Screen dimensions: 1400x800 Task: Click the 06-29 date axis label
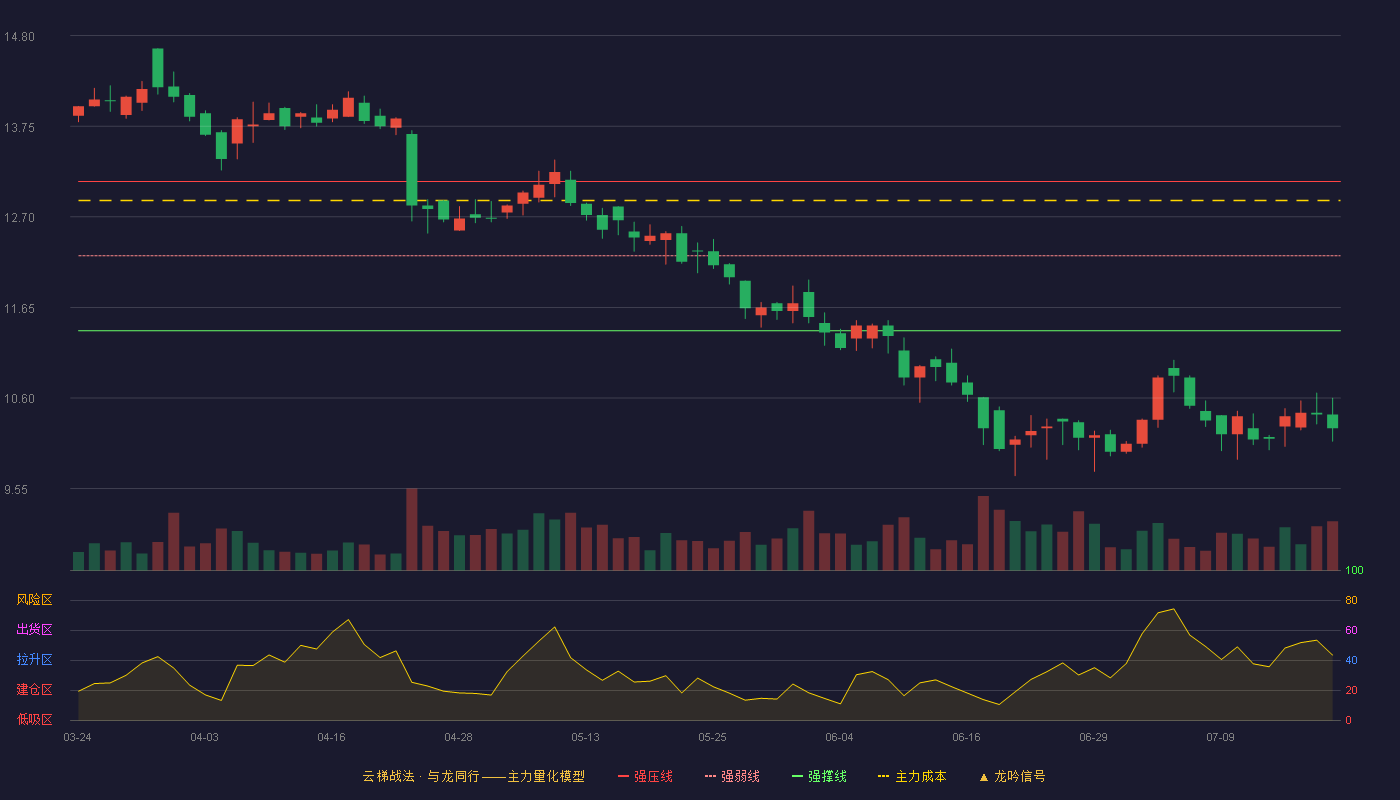pos(1093,737)
